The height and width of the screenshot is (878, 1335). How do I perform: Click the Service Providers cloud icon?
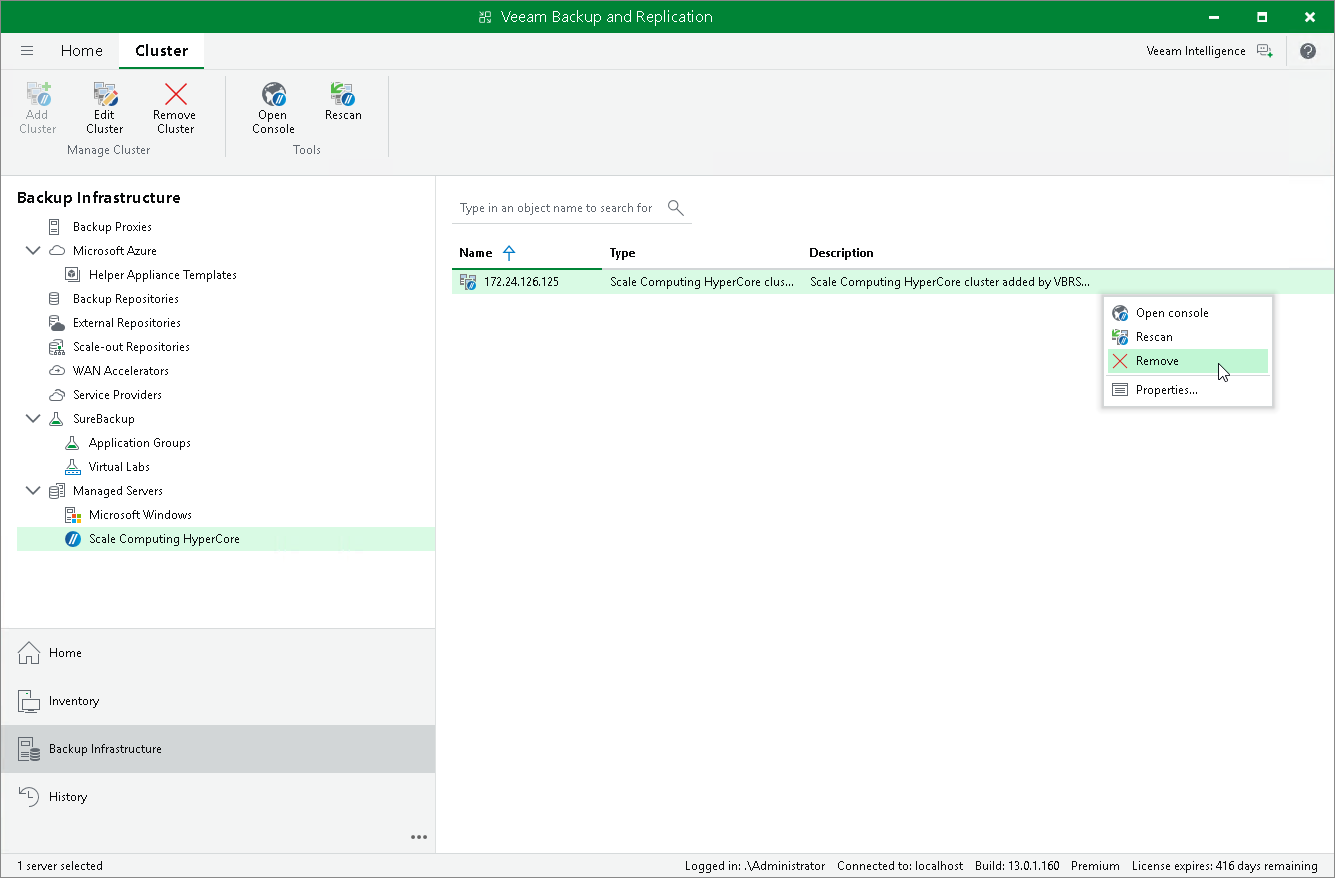point(56,395)
